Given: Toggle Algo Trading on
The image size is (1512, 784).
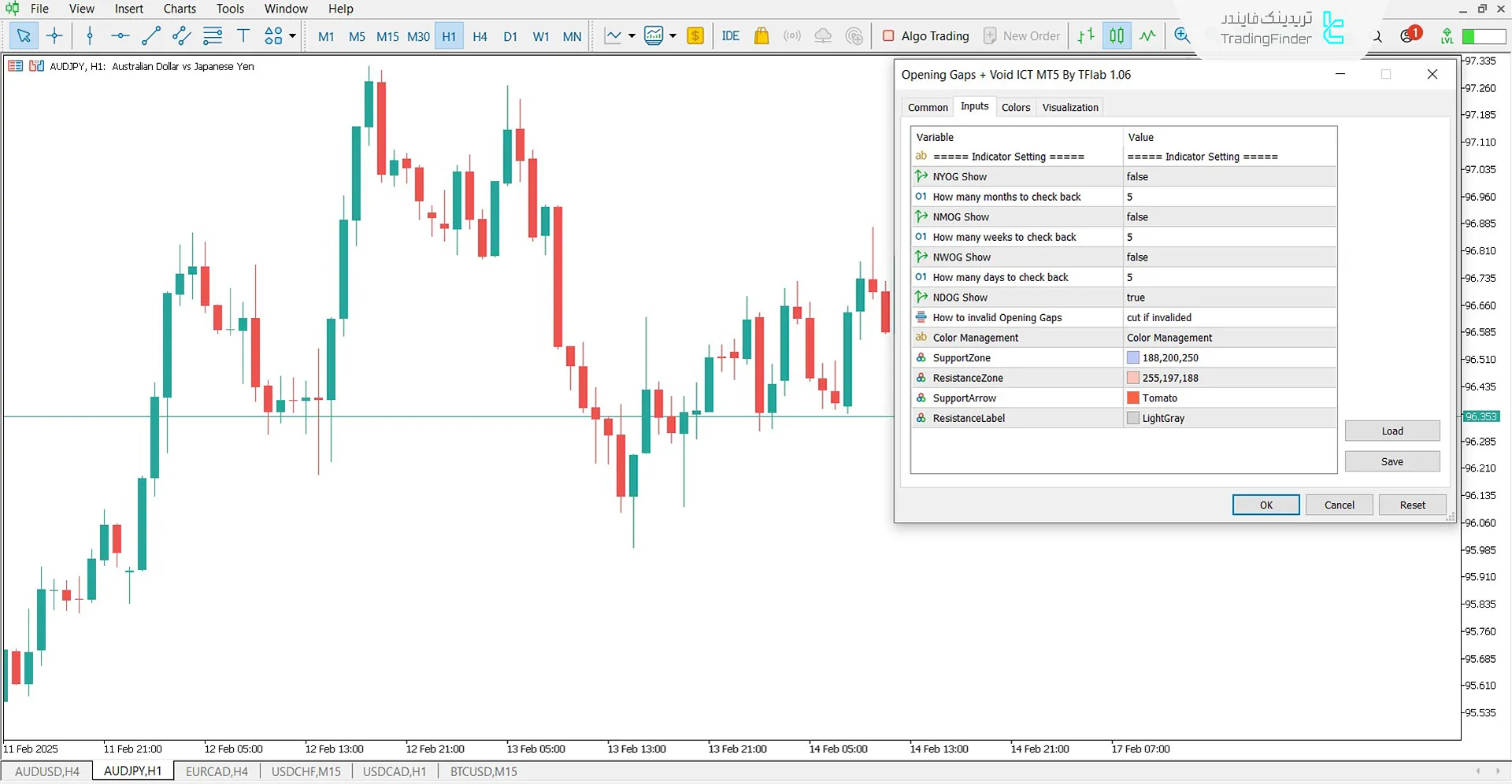Looking at the screenshot, I should point(926,35).
